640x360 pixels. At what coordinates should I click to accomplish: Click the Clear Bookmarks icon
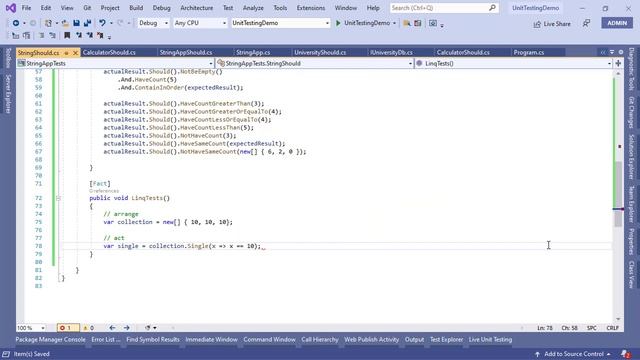(x=100, y=36)
